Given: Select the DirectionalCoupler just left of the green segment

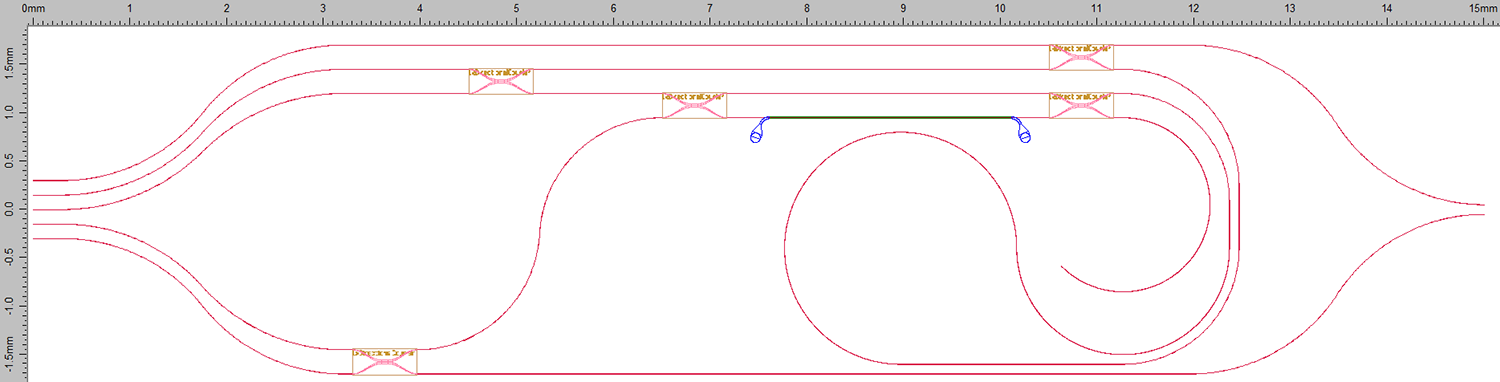Looking at the screenshot, I should tap(695, 105).
